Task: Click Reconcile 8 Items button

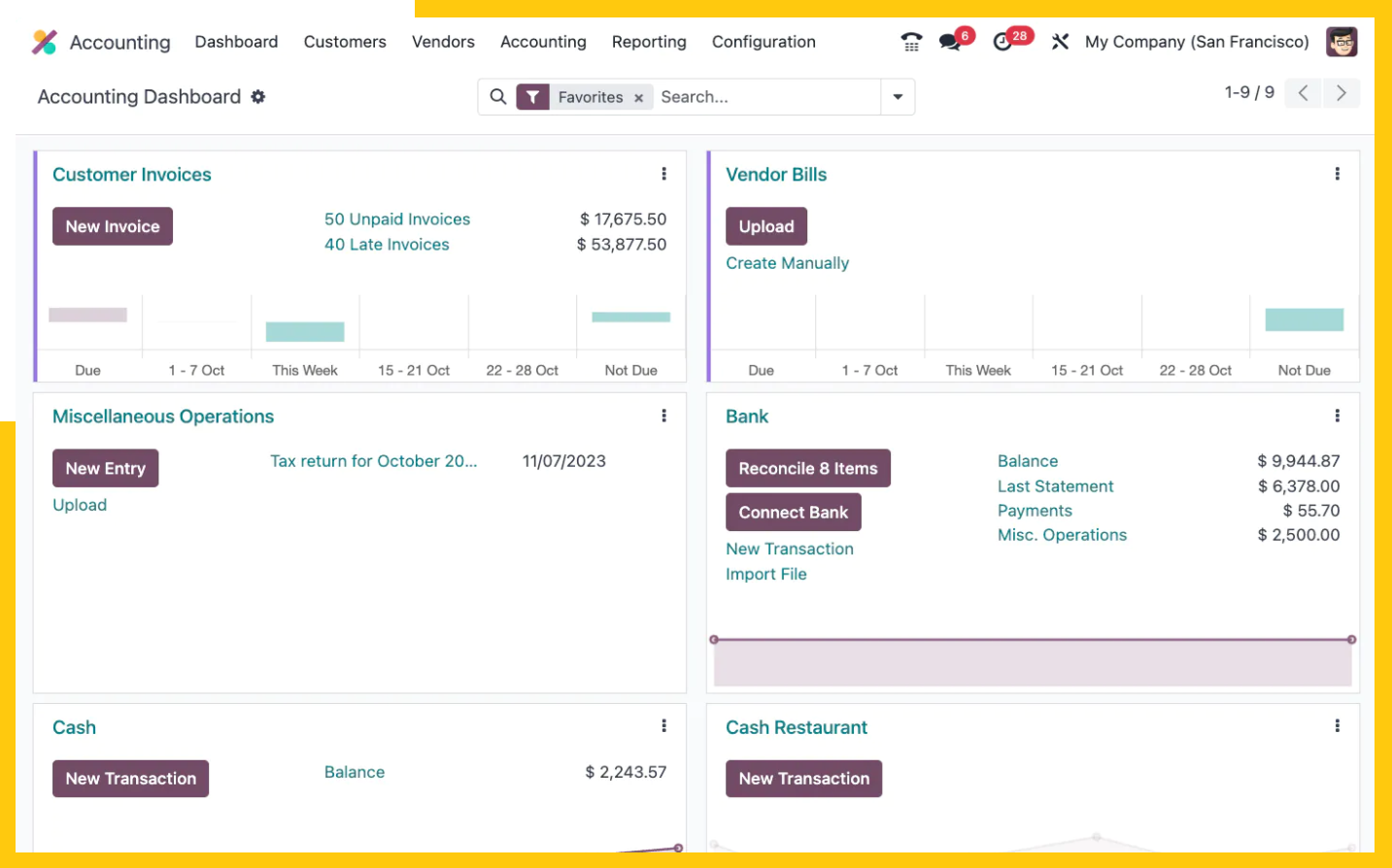Action: point(808,468)
